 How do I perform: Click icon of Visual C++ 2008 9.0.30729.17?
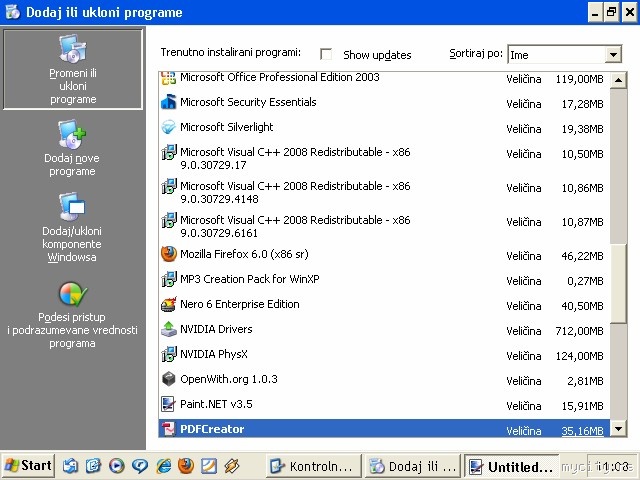click(x=169, y=152)
